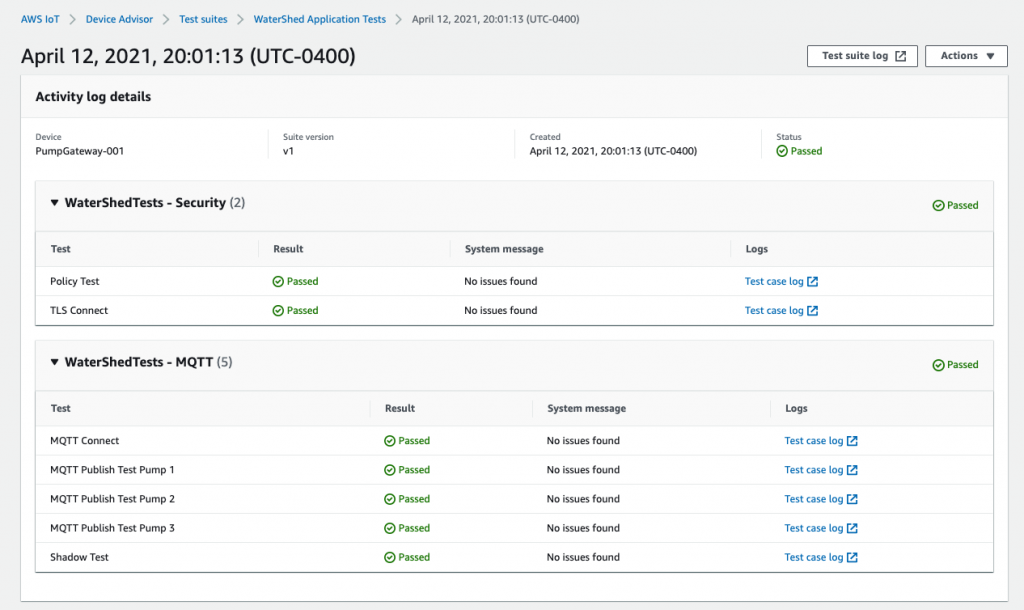The height and width of the screenshot is (610, 1024).
Task: Click the Passed checkmark in the Security section header
Action: point(938,205)
